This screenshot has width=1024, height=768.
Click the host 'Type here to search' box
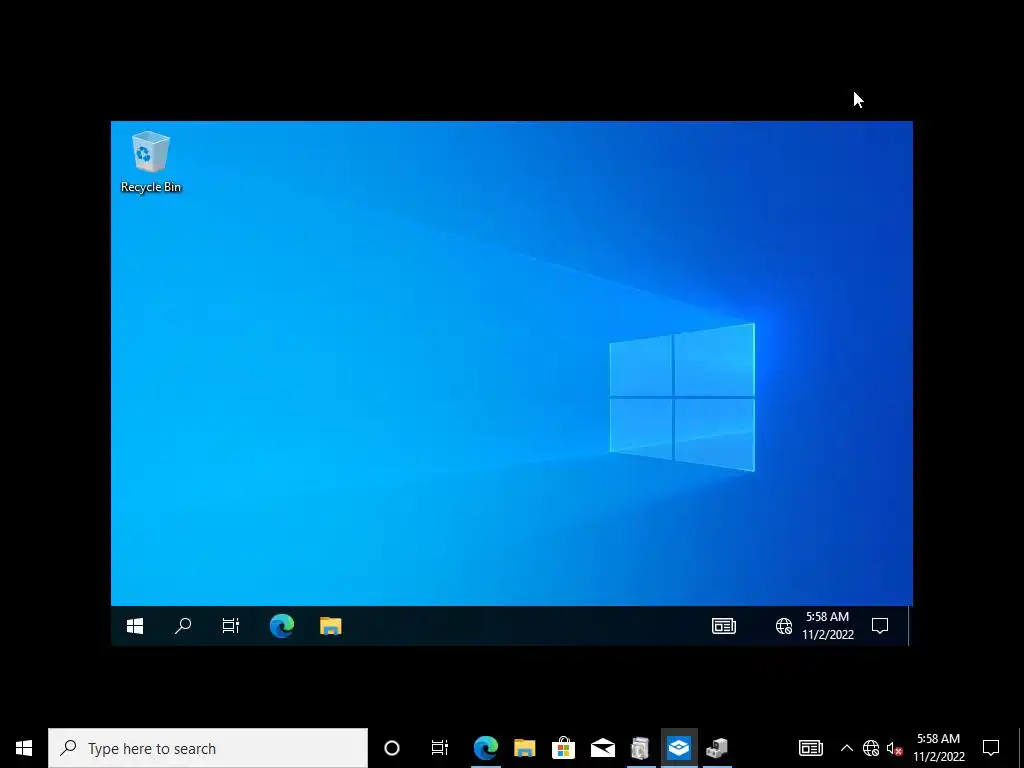(x=208, y=748)
